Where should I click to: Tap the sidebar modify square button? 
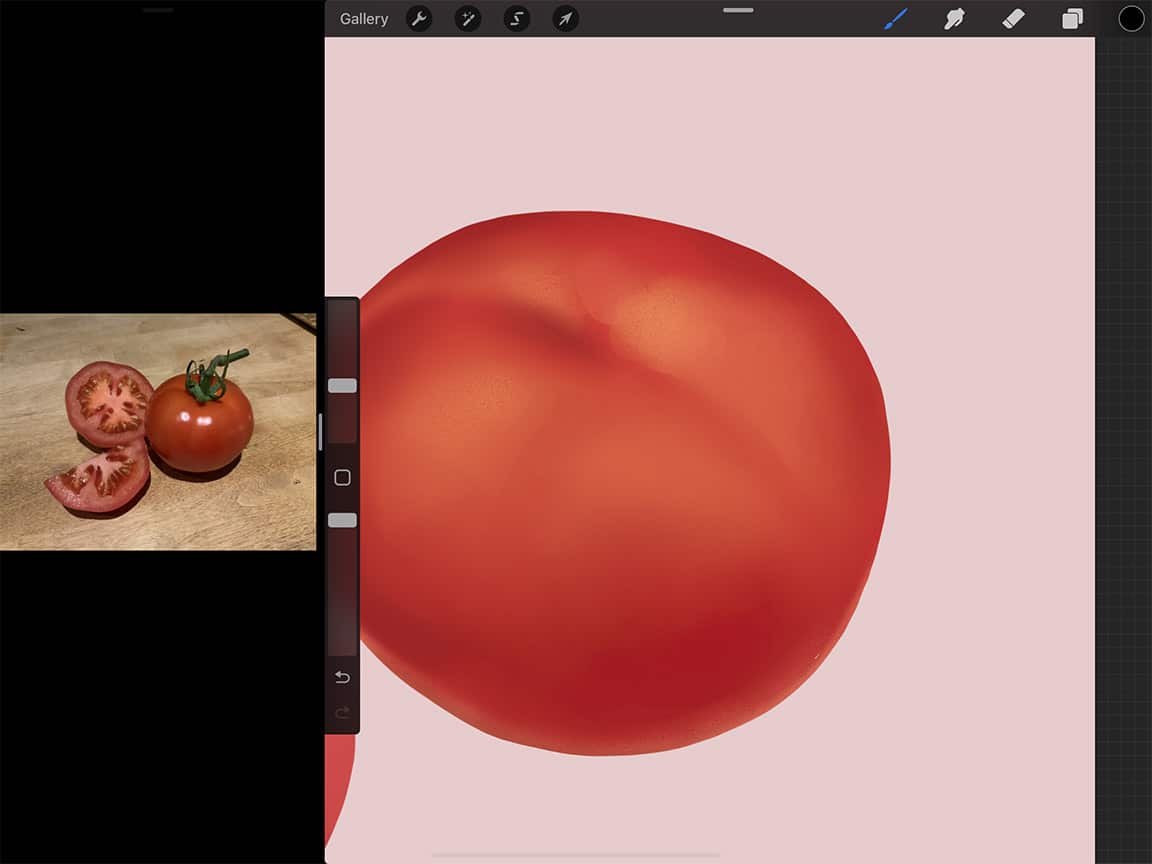341,477
